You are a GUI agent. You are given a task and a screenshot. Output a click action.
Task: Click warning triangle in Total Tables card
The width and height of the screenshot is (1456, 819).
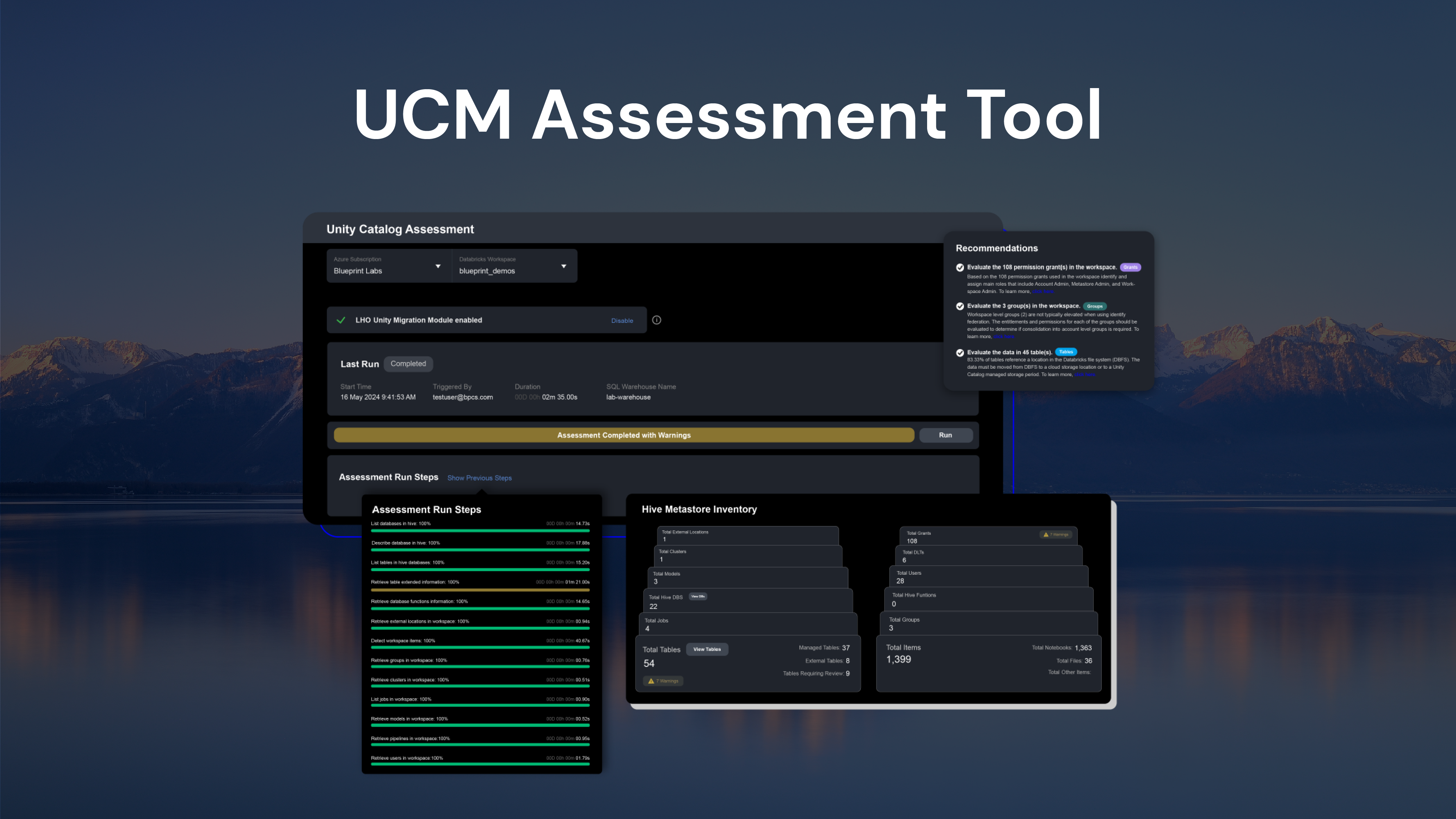tap(651, 681)
